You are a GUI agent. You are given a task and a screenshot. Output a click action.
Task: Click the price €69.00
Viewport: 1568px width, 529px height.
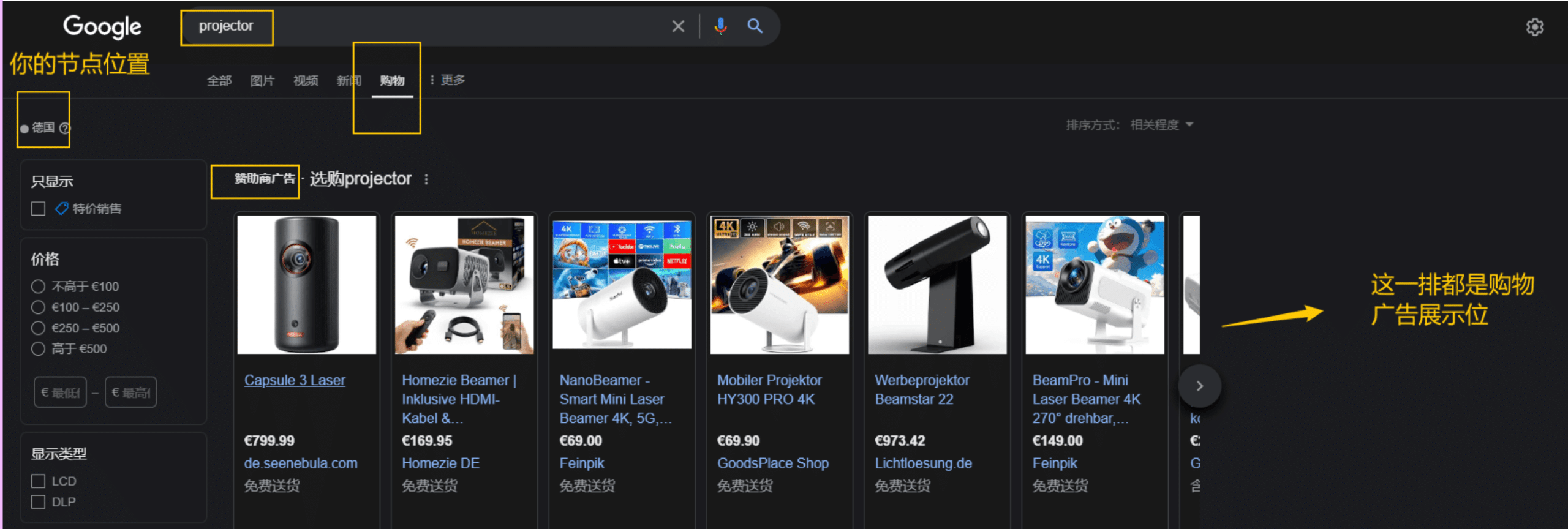(x=581, y=441)
